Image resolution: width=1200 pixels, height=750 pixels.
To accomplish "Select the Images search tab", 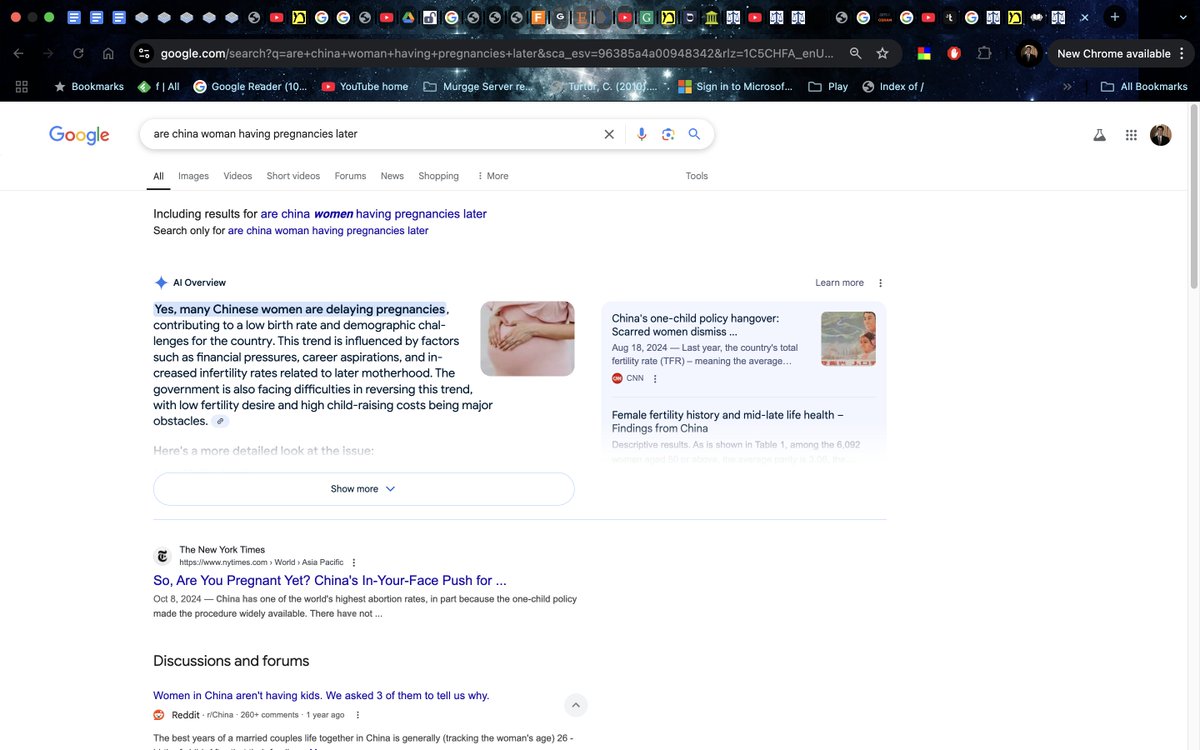I will (x=194, y=176).
